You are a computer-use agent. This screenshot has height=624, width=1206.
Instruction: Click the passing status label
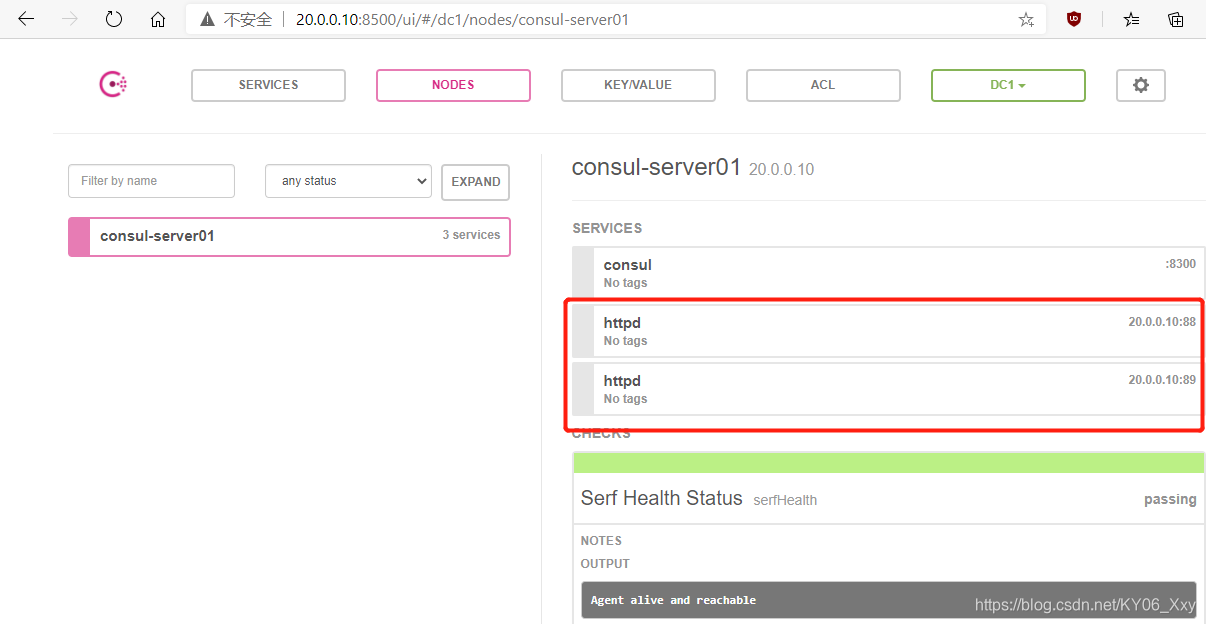[1170, 499]
